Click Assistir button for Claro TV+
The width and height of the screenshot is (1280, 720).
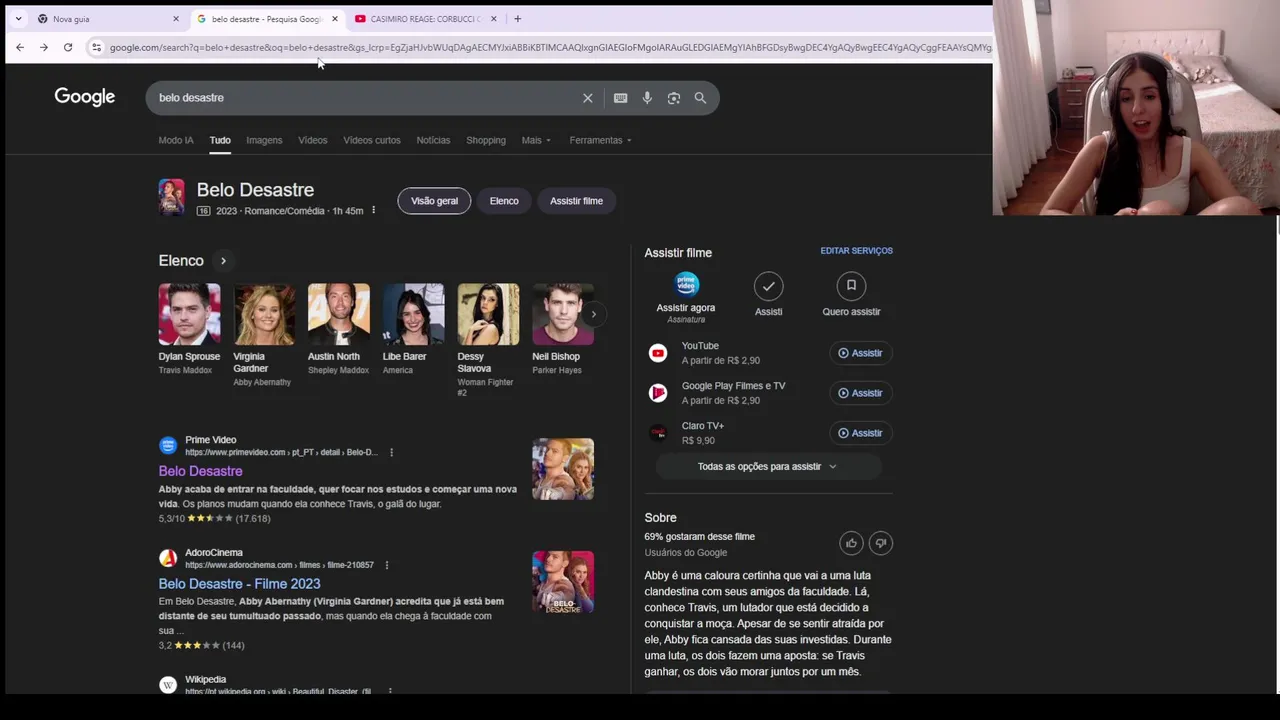(x=860, y=433)
